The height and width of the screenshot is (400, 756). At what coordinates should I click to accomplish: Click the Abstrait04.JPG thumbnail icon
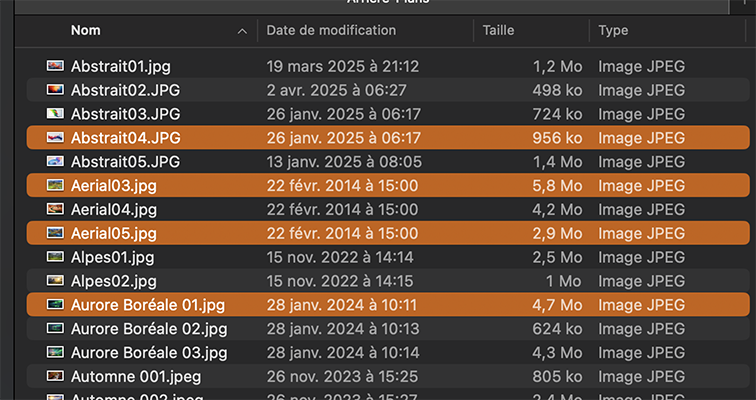point(55,138)
